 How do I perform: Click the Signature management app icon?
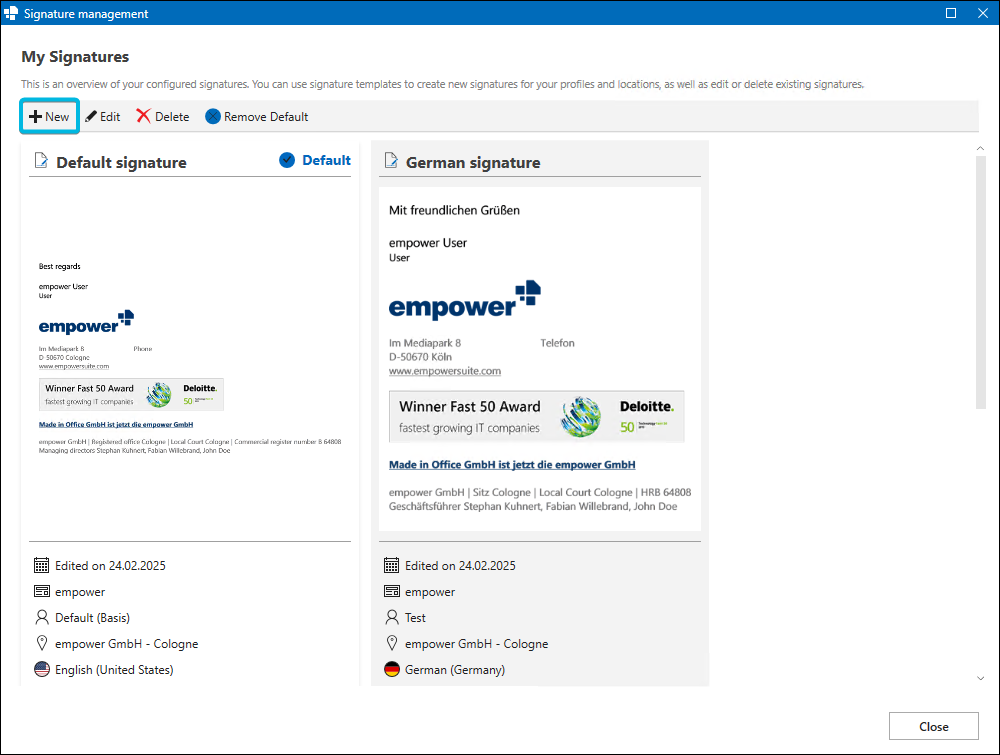[x=11, y=13]
